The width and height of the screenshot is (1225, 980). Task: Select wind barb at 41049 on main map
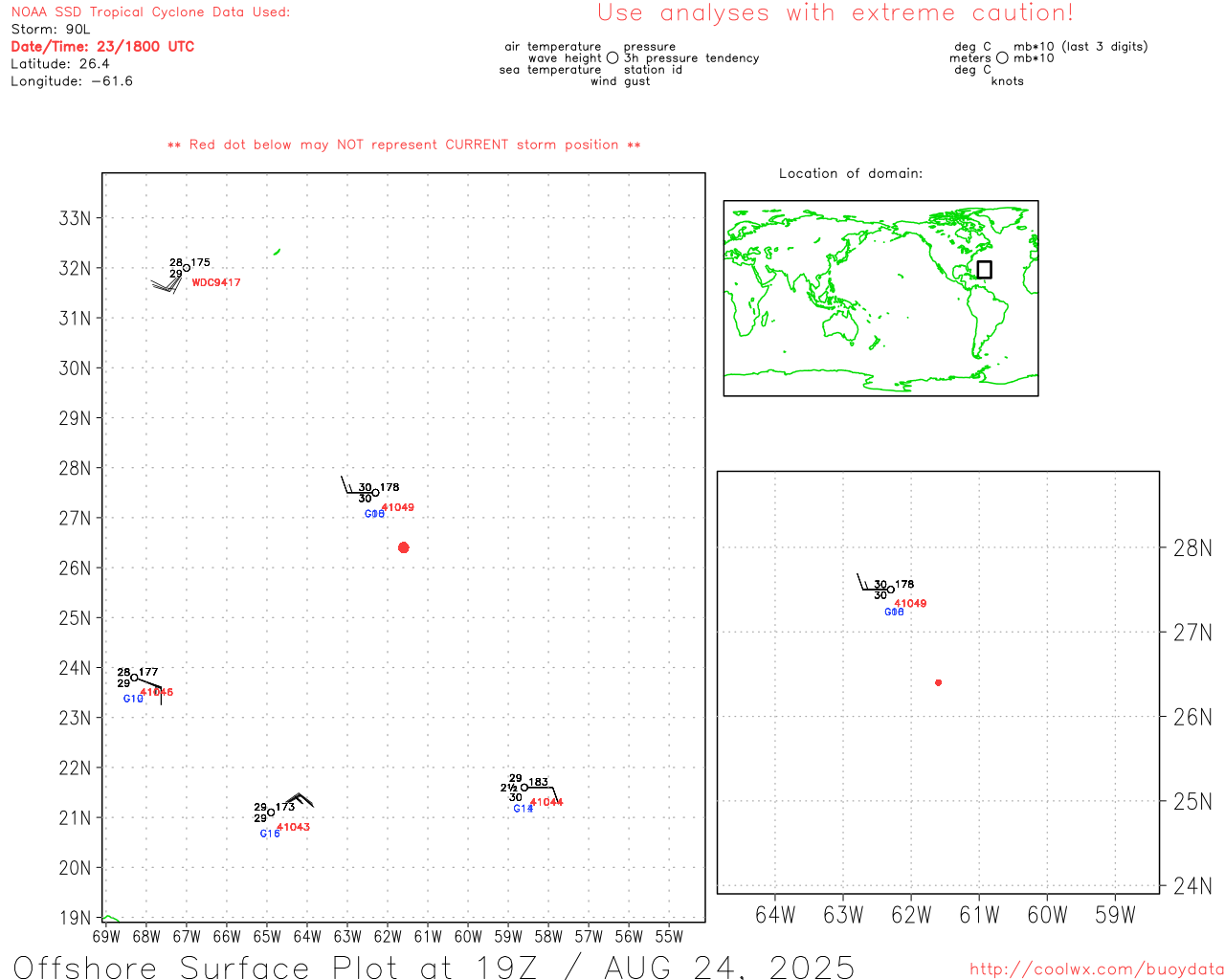(x=357, y=485)
